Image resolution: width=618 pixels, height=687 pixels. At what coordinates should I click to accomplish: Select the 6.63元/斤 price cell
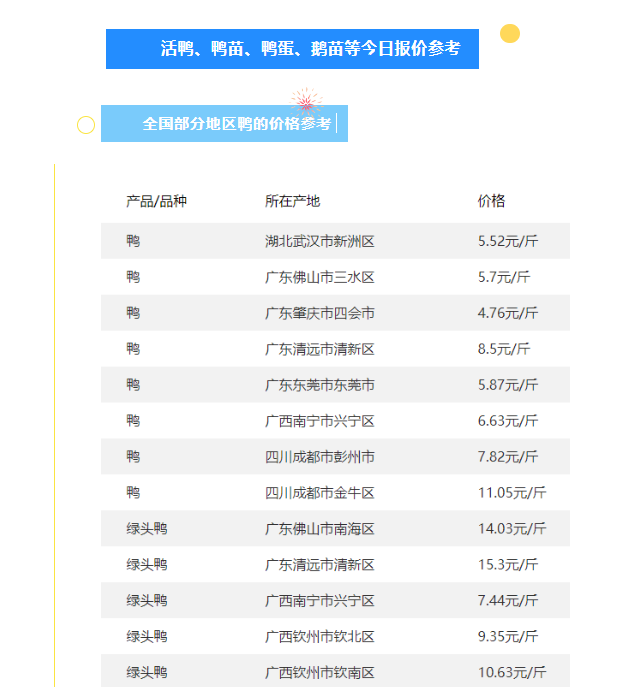click(508, 421)
